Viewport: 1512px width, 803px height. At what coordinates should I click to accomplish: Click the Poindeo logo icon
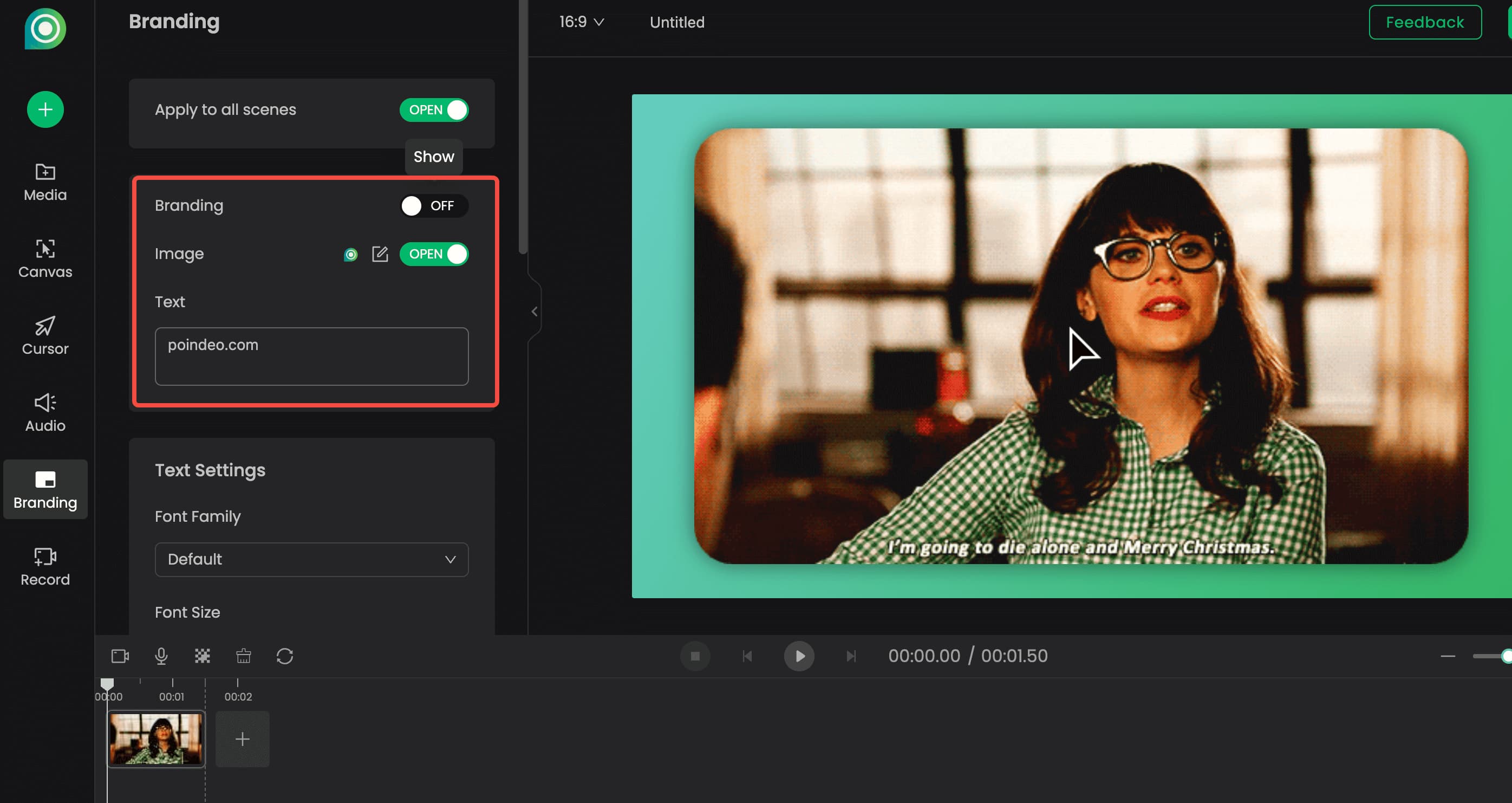pos(45,28)
